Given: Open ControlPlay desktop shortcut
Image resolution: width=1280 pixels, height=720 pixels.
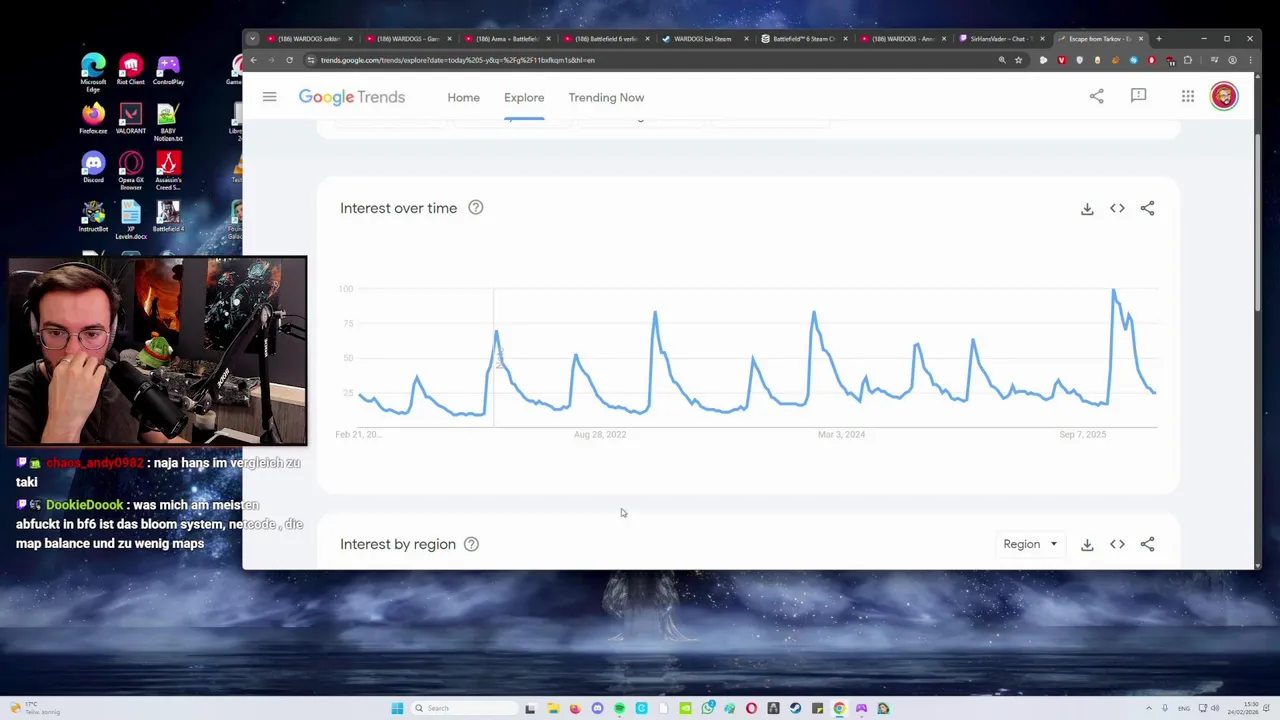Looking at the screenshot, I should coord(168,70).
